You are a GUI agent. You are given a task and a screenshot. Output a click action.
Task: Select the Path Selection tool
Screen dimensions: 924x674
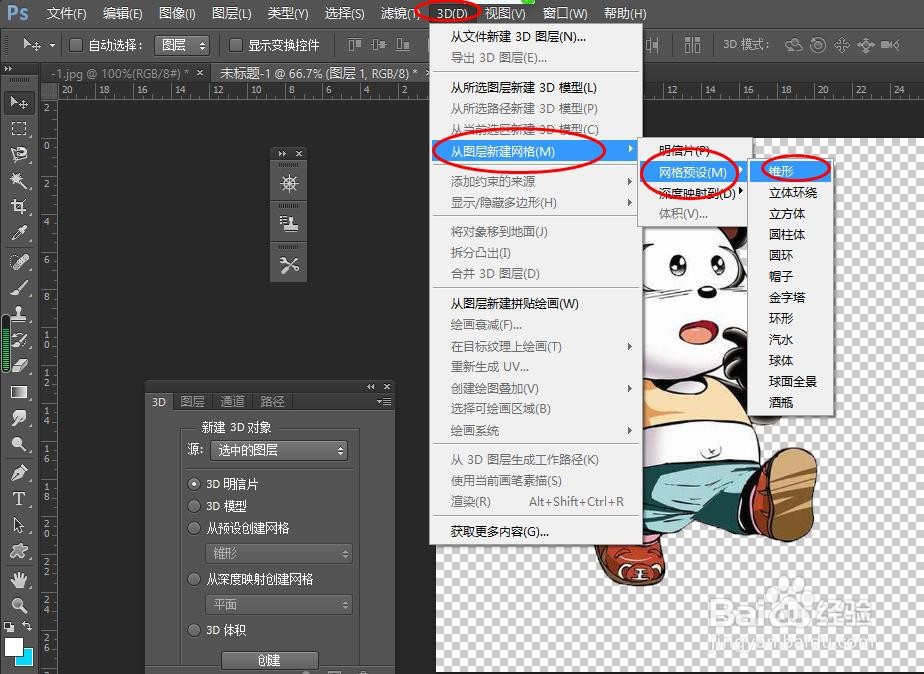19,524
